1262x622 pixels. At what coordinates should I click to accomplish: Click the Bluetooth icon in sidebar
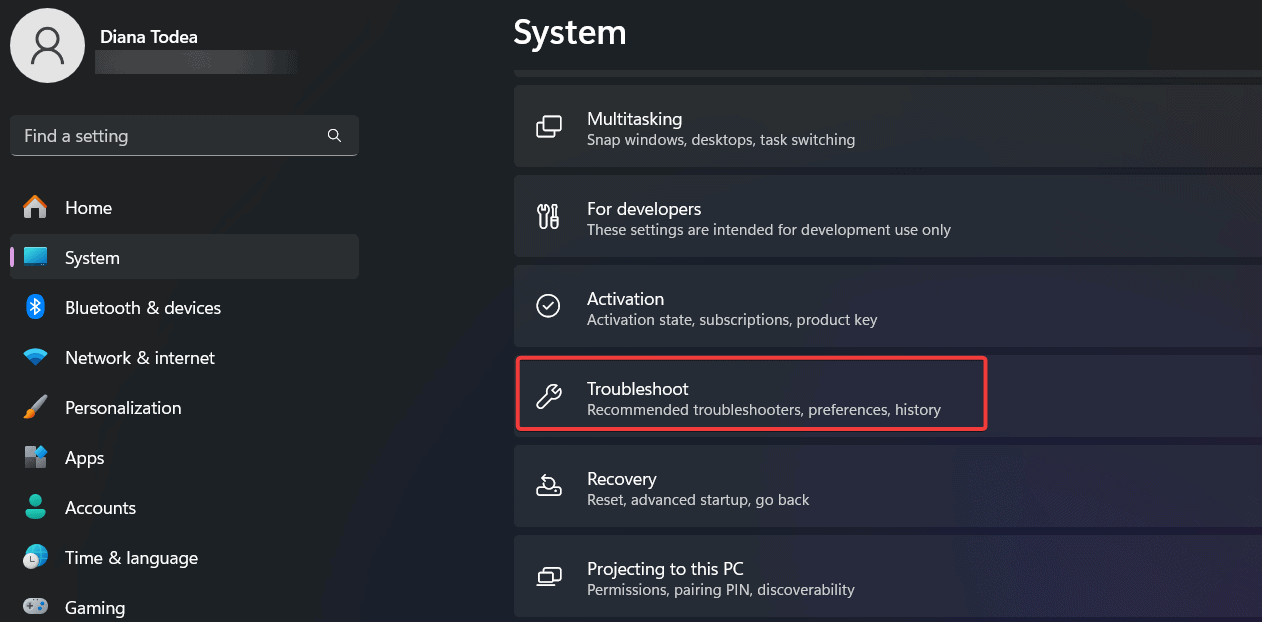(x=36, y=308)
